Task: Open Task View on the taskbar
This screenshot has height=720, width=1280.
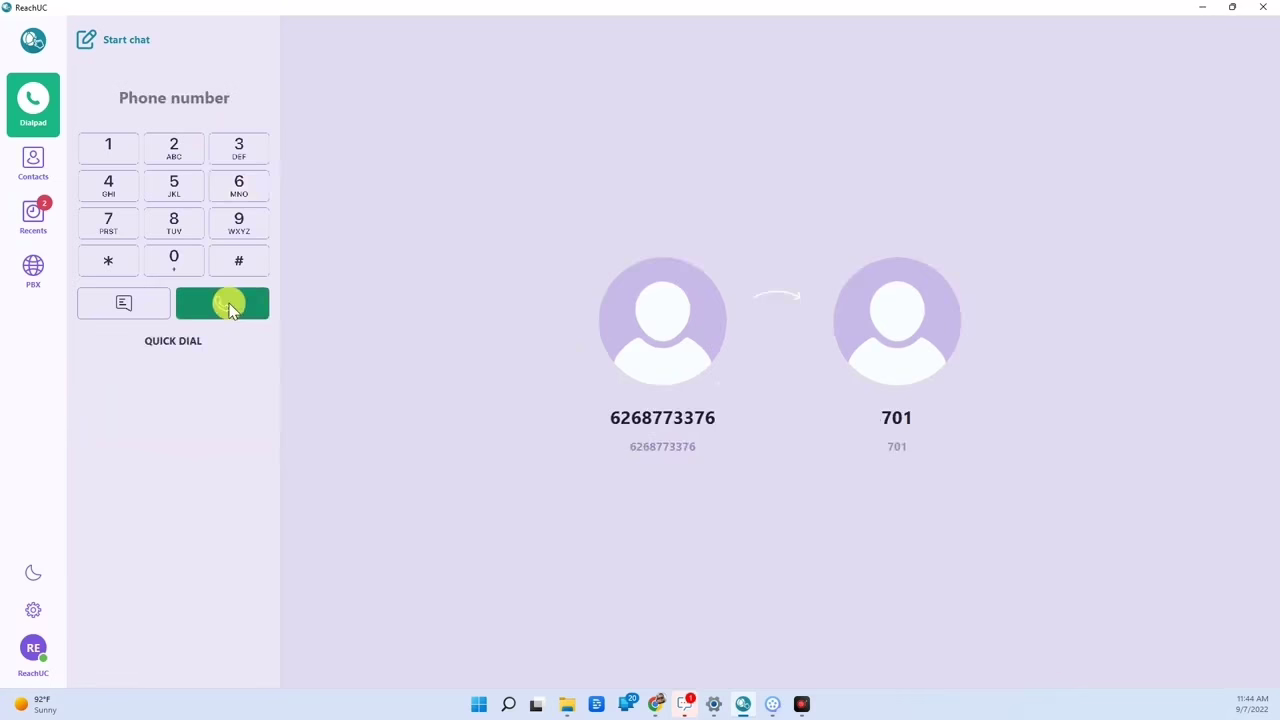Action: pos(536,704)
